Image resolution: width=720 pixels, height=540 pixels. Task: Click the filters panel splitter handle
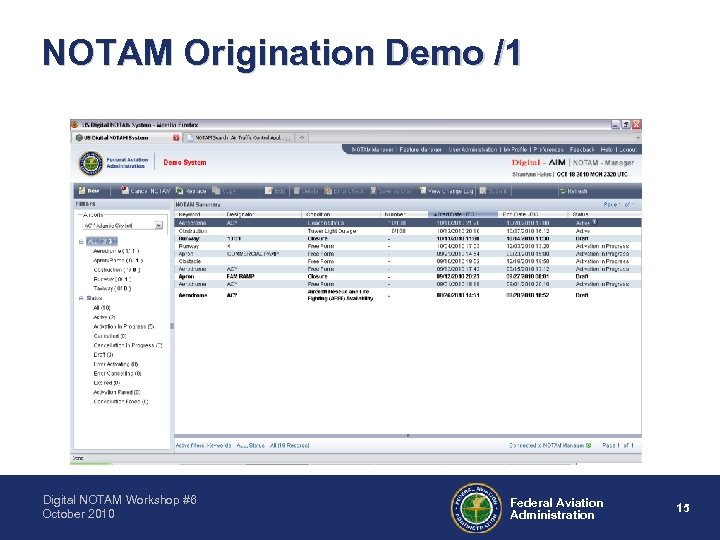click(x=172, y=326)
